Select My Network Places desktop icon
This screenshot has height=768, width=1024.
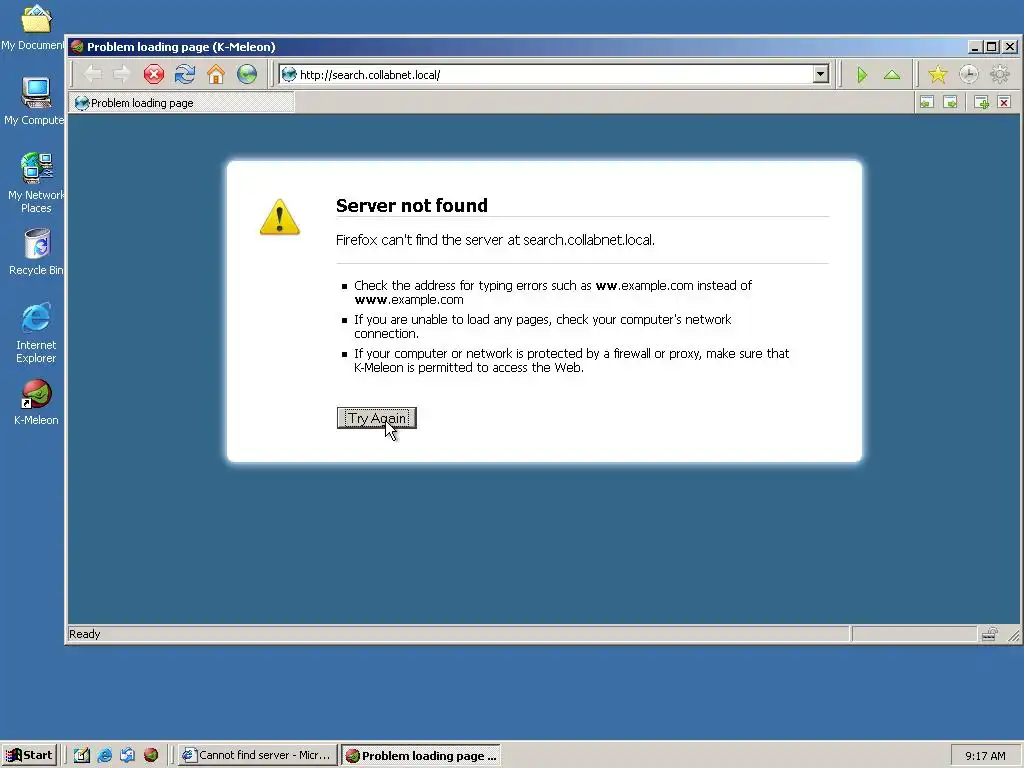[x=36, y=183]
